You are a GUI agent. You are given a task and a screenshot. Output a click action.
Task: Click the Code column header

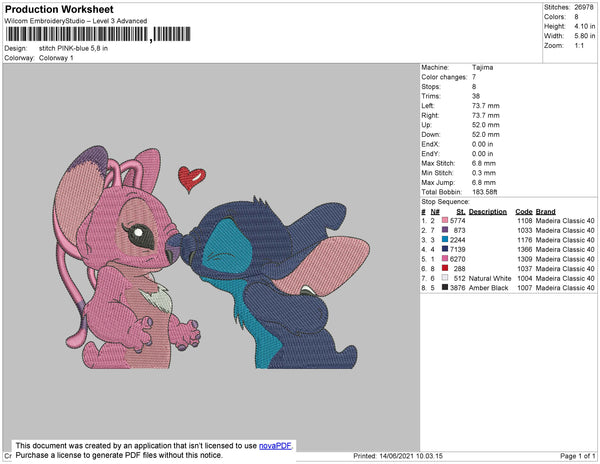point(523,212)
